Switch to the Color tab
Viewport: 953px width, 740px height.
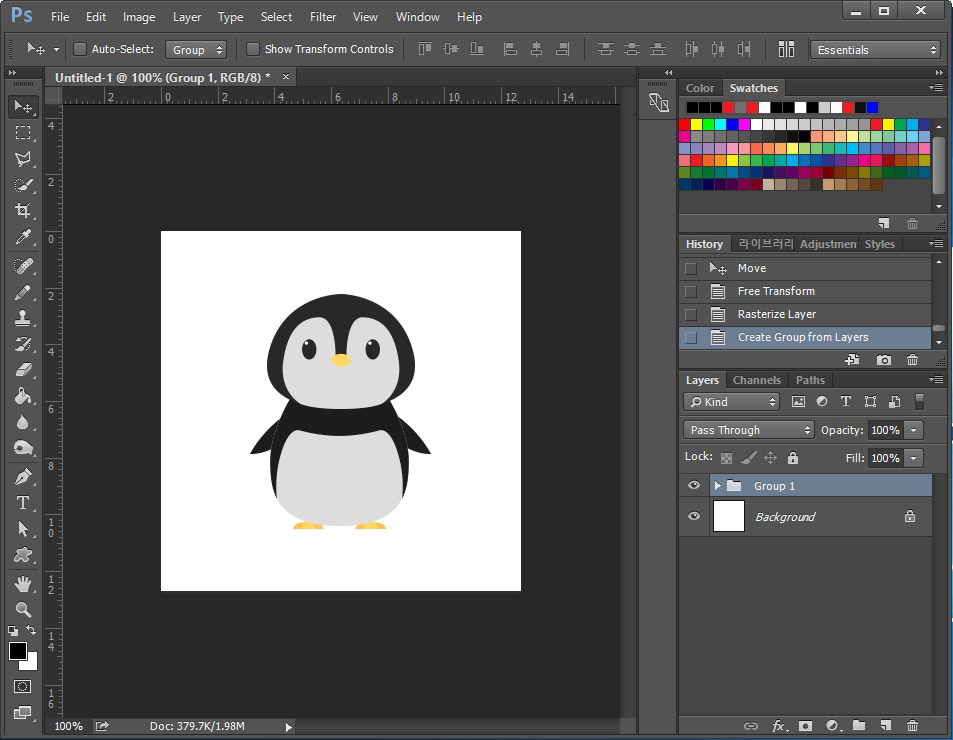tap(700, 88)
